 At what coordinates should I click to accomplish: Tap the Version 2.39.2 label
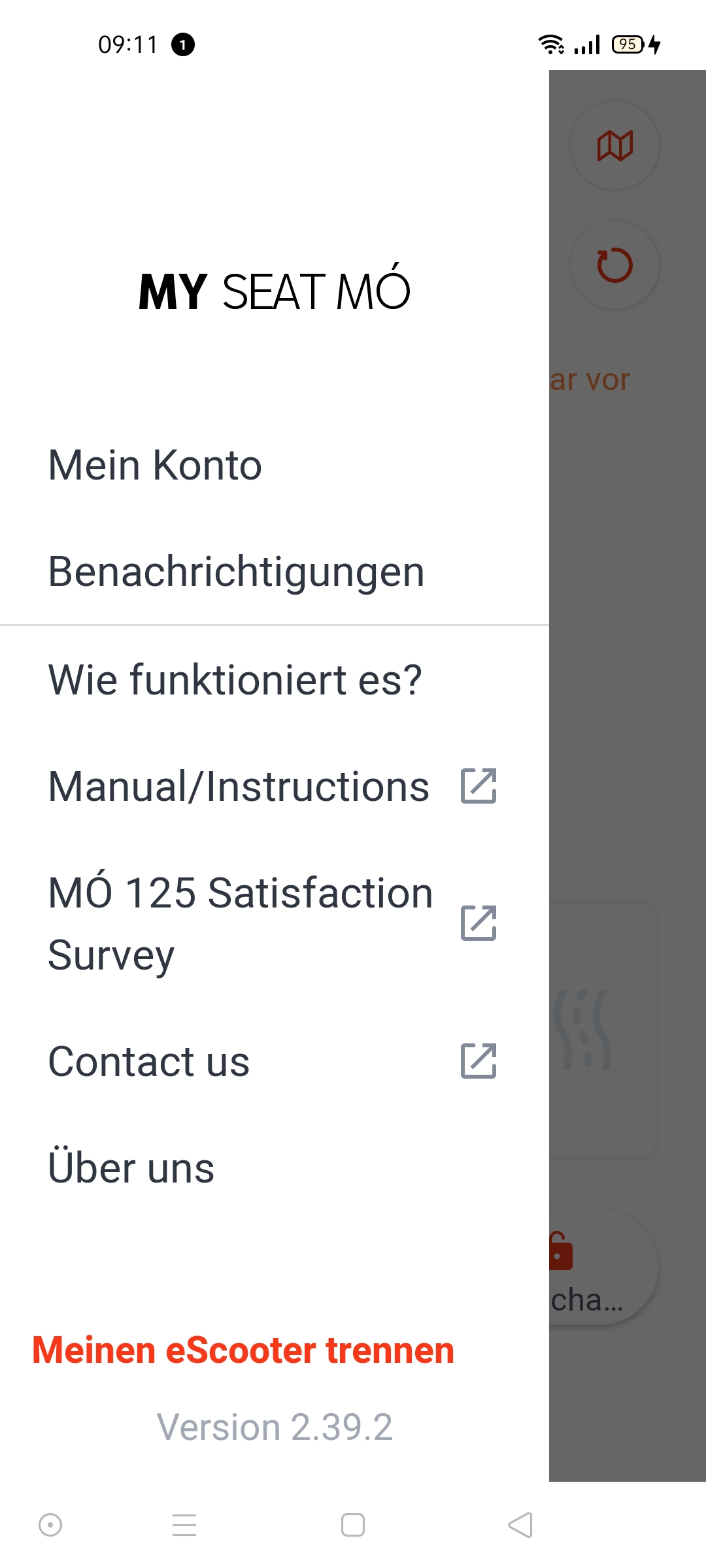[275, 1427]
